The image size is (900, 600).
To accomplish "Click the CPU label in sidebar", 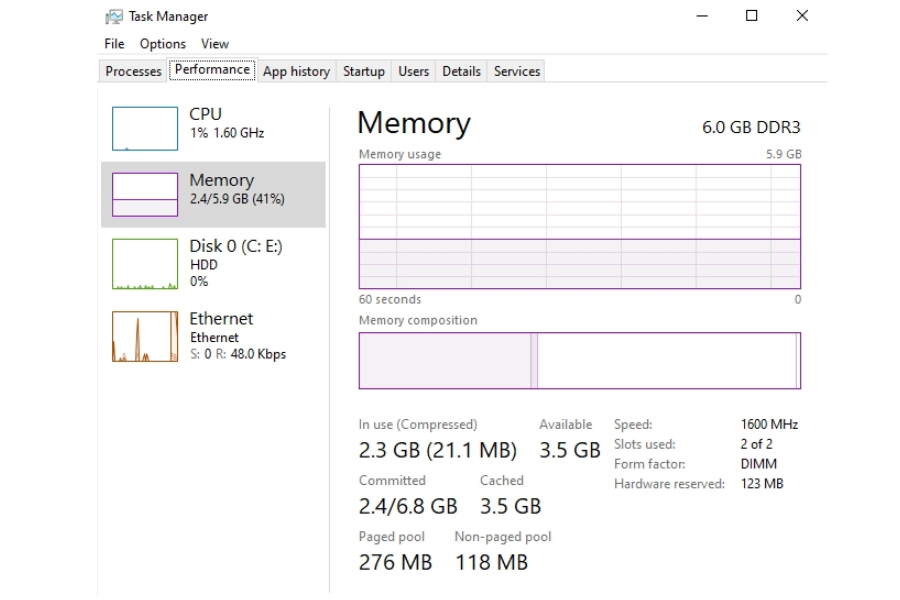I will coord(206,114).
